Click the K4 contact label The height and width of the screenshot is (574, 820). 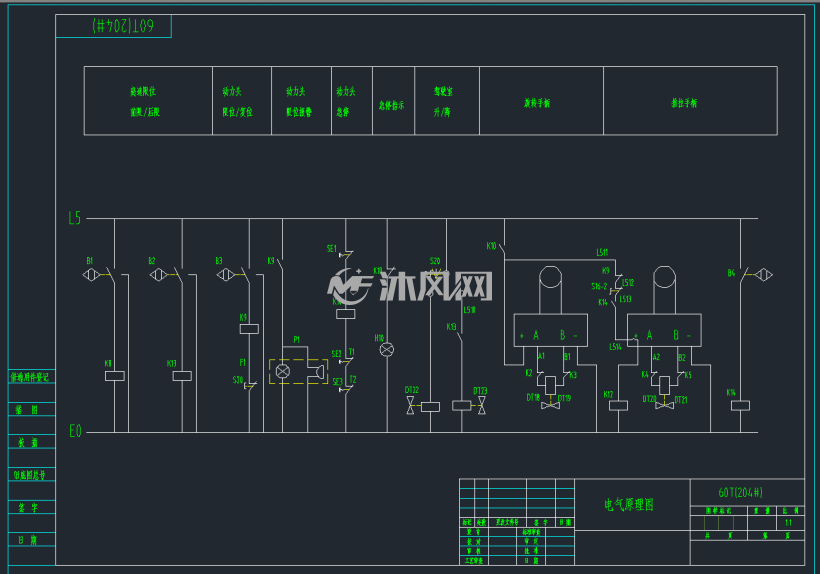click(x=645, y=374)
